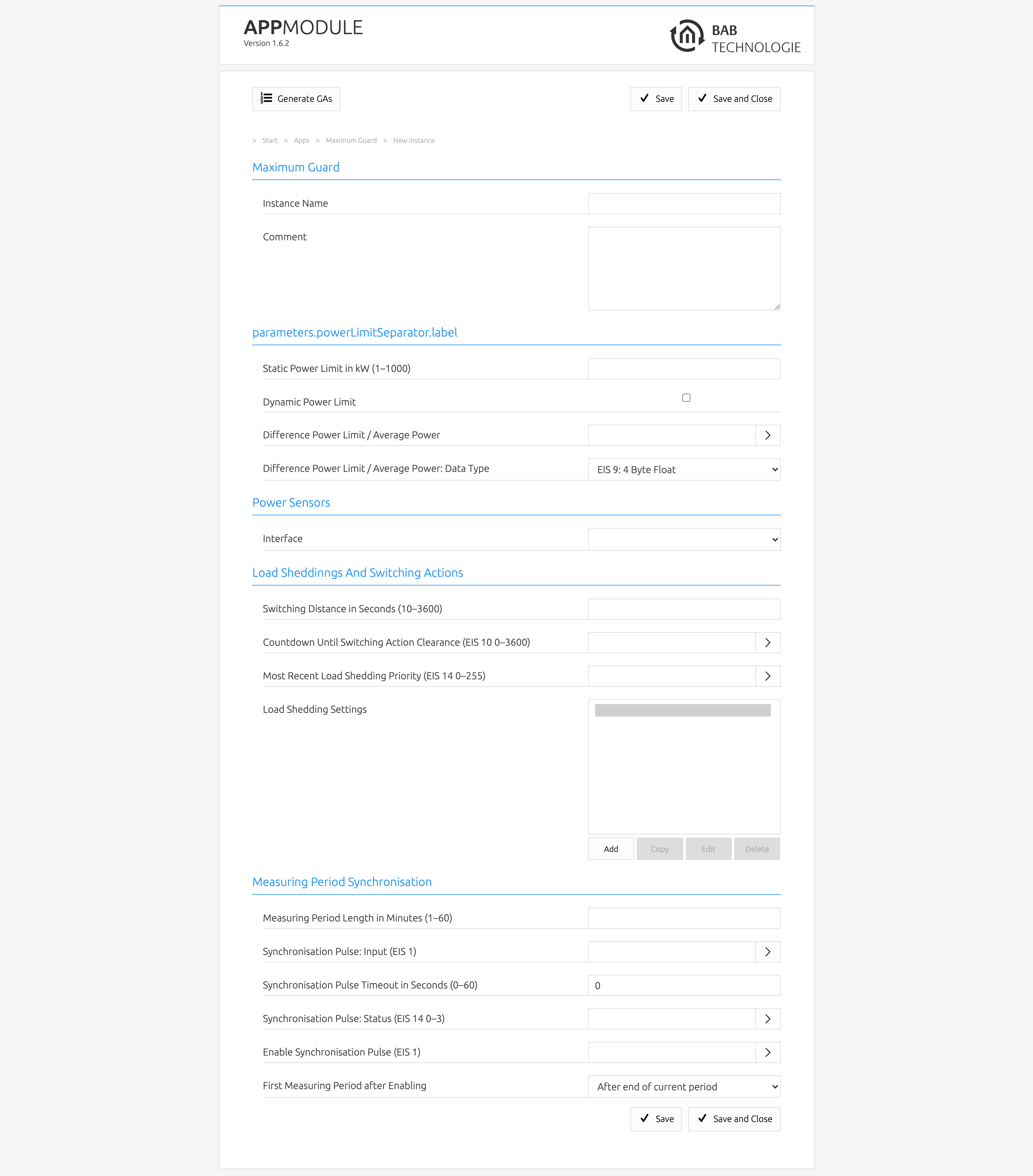Click into the Instance Name field

[684, 204]
